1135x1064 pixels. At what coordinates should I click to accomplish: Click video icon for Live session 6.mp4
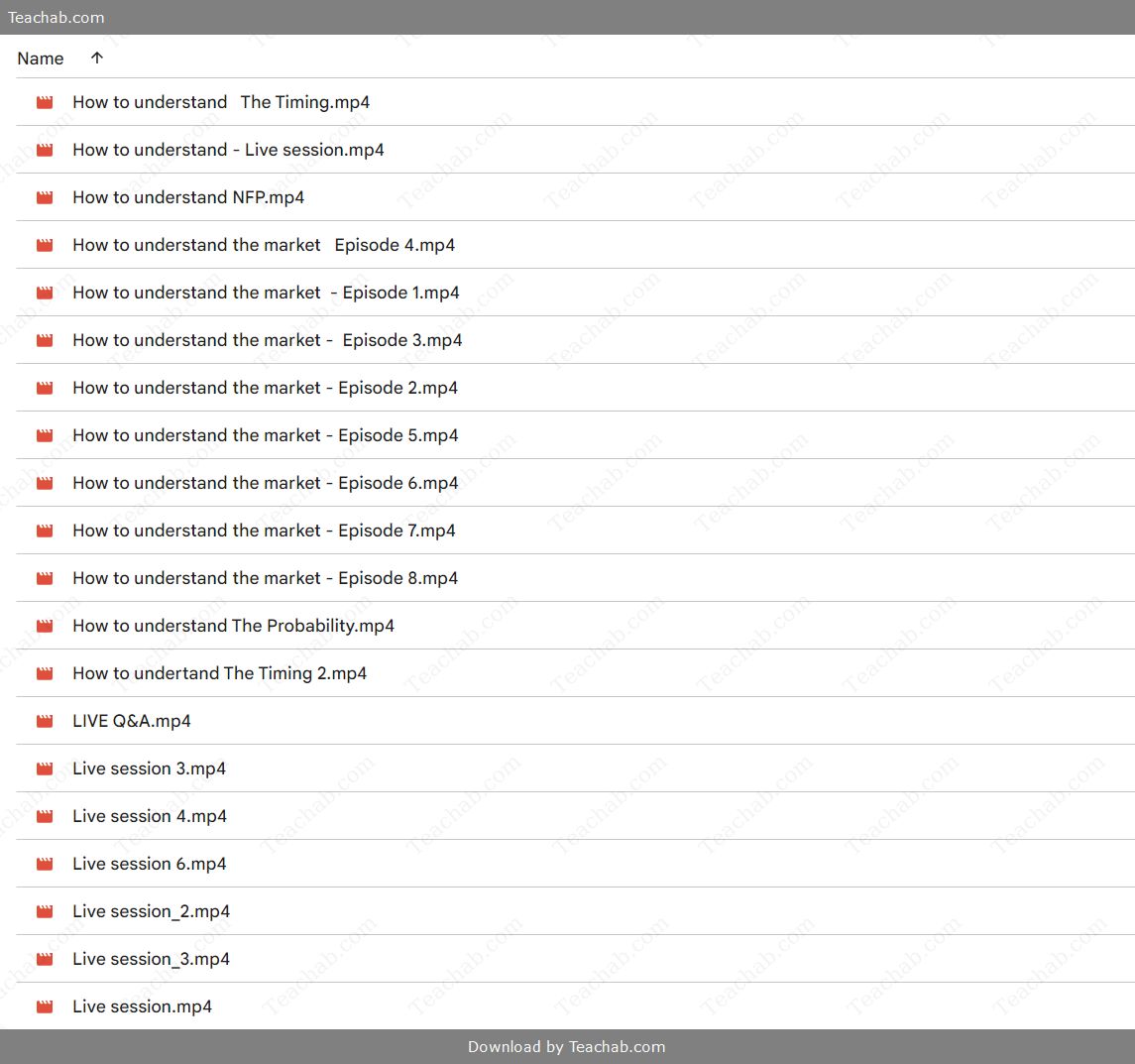click(x=45, y=864)
